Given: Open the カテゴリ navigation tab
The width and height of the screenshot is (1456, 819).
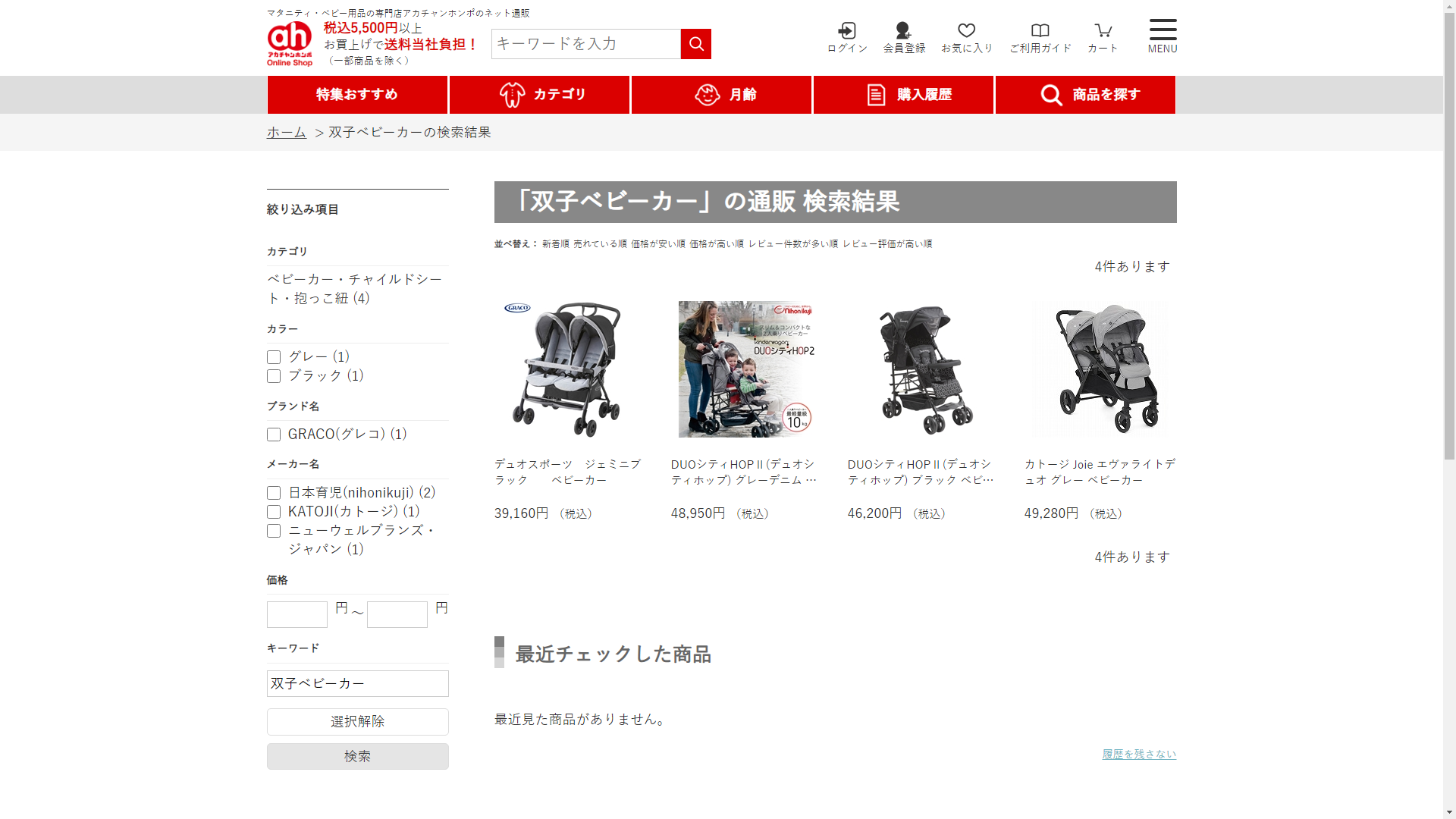Looking at the screenshot, I should pyautogui.click(x=539, y=95).
